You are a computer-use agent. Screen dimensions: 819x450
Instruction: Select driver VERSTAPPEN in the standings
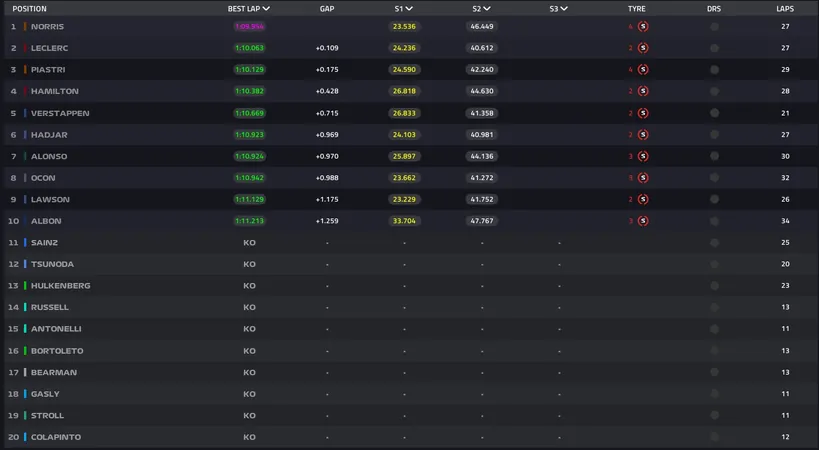click(60, 113)
